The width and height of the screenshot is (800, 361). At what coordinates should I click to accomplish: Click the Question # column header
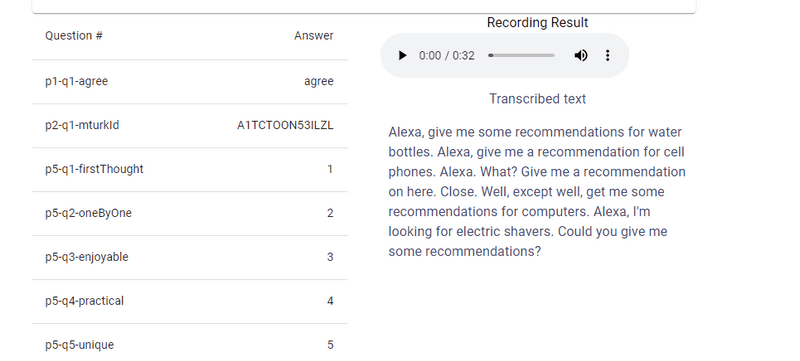74,36
